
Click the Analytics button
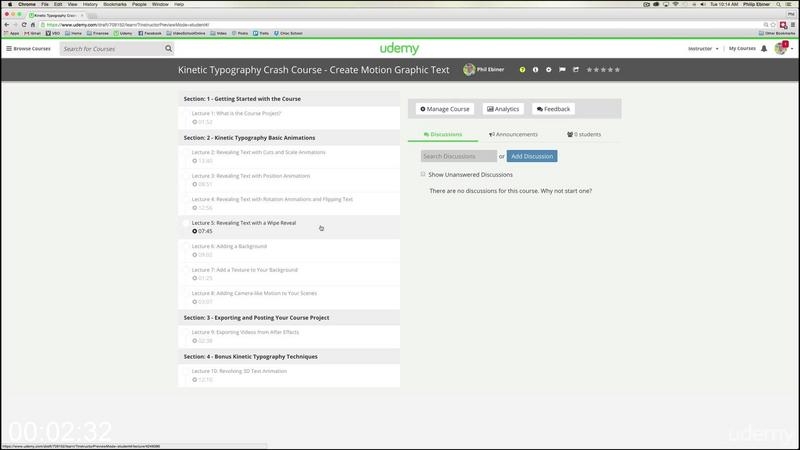tap(503, 109)
